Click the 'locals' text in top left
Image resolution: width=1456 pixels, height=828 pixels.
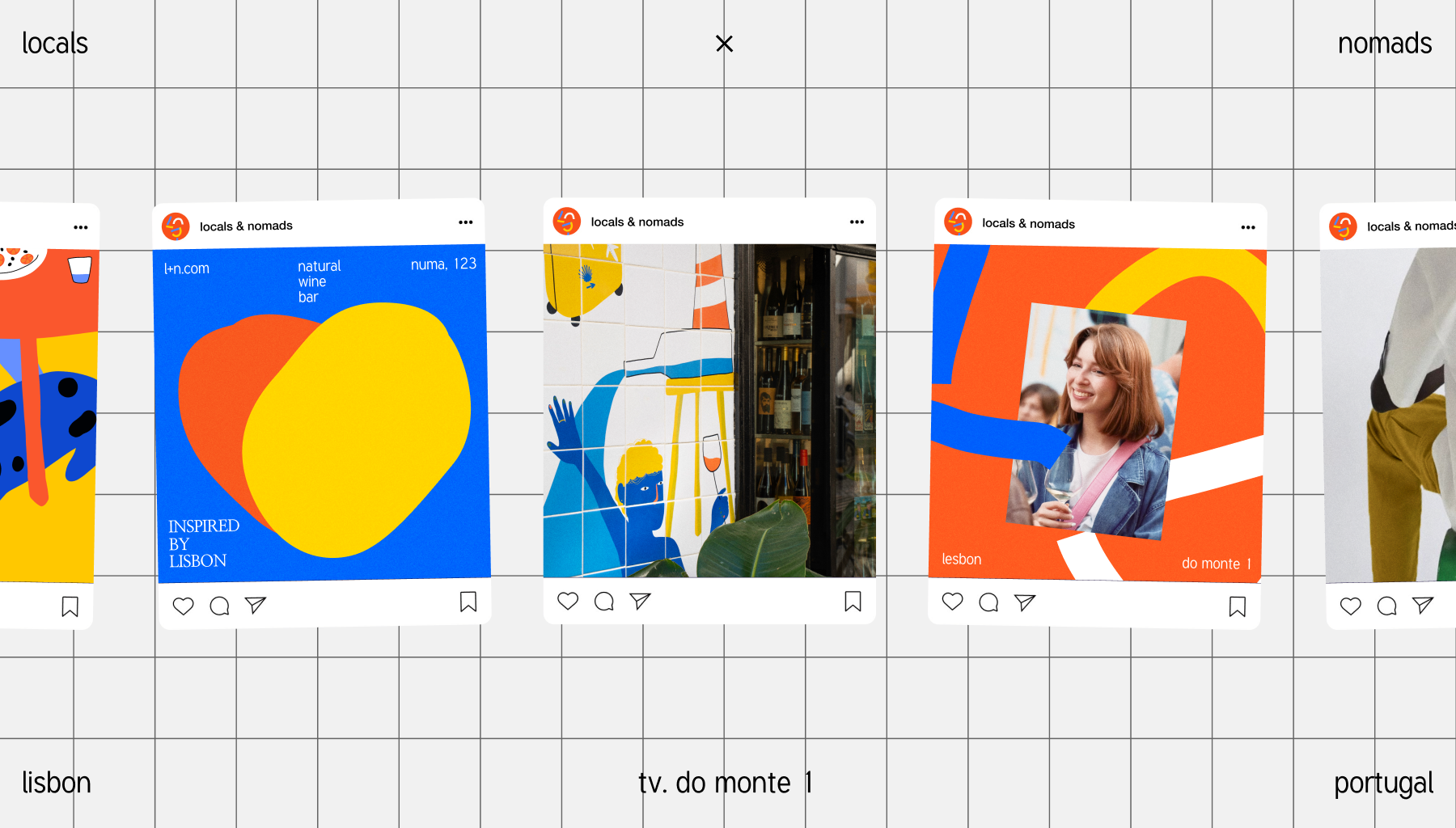55,44
